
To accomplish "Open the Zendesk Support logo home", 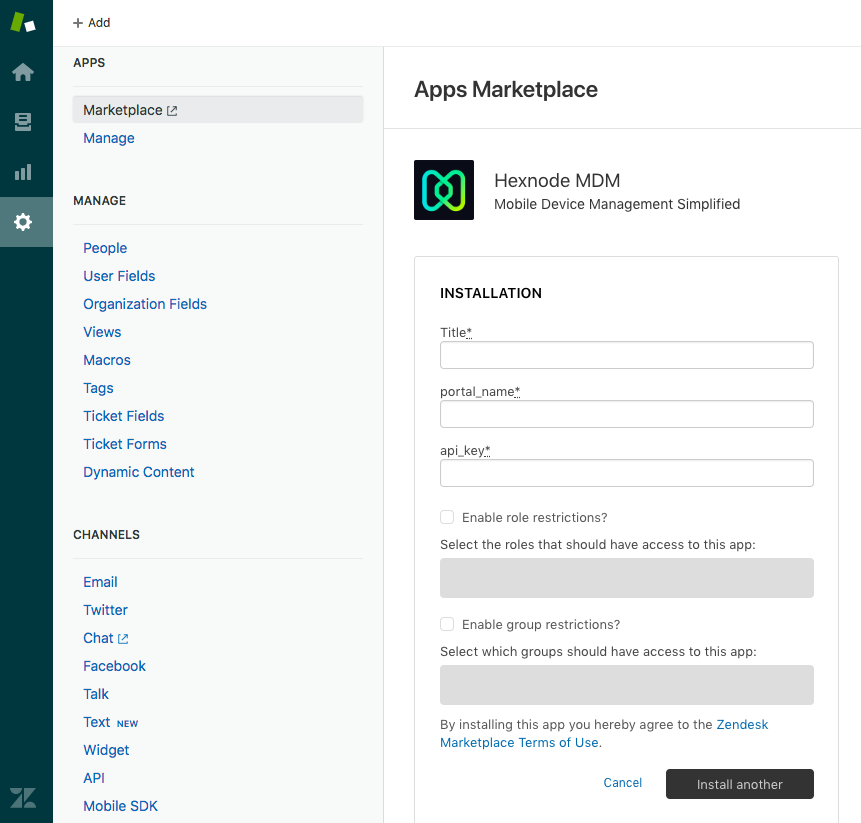I will [23, 23].
